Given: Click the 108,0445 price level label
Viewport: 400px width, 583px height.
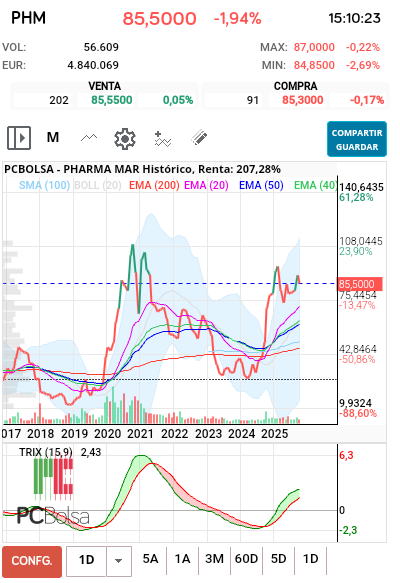Looking at the screenshot, I should [361, 241].
